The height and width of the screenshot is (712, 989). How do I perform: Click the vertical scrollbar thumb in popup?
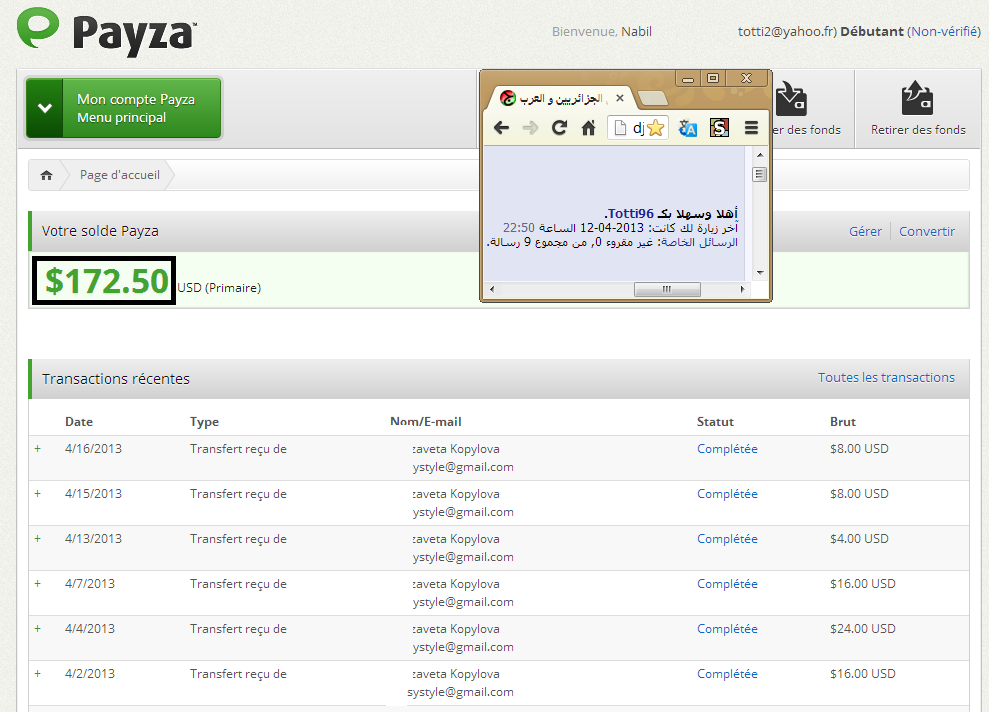(760, 175)
